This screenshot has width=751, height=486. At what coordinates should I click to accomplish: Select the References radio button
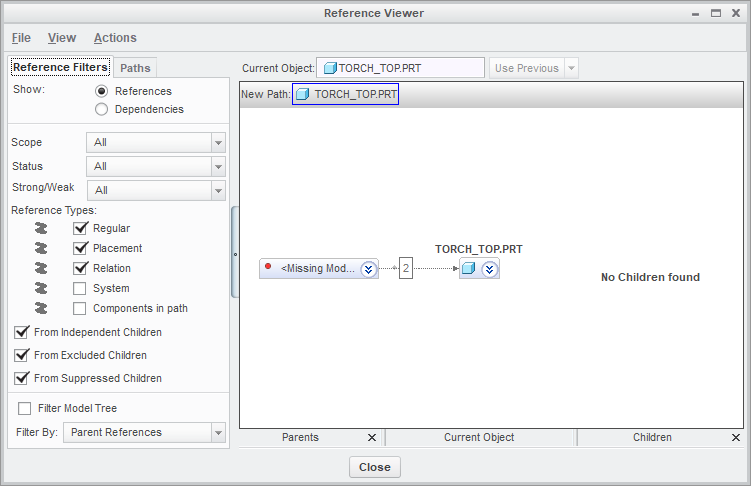[101, 91]
